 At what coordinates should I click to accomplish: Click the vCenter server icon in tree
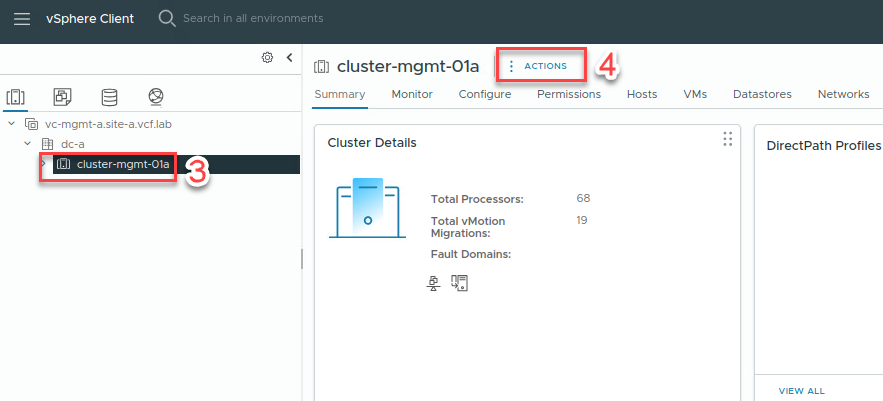click(x=32, y=124)
